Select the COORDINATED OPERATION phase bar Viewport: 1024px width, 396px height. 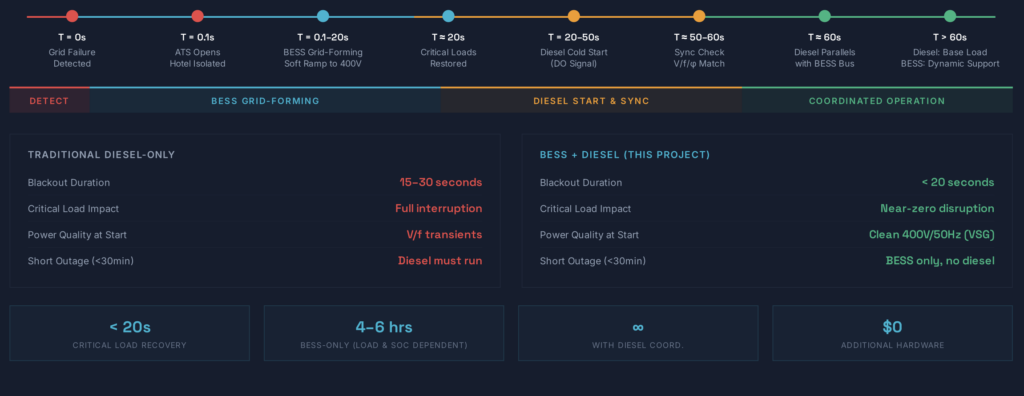coord(877,100)
